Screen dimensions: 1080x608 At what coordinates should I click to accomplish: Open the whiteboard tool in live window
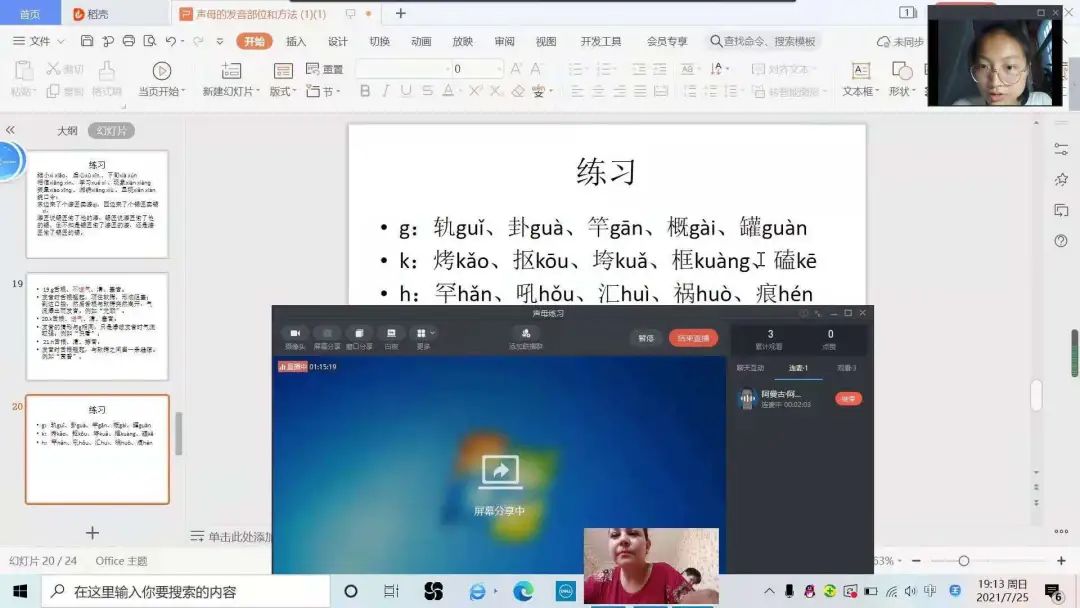pos(391,334)
